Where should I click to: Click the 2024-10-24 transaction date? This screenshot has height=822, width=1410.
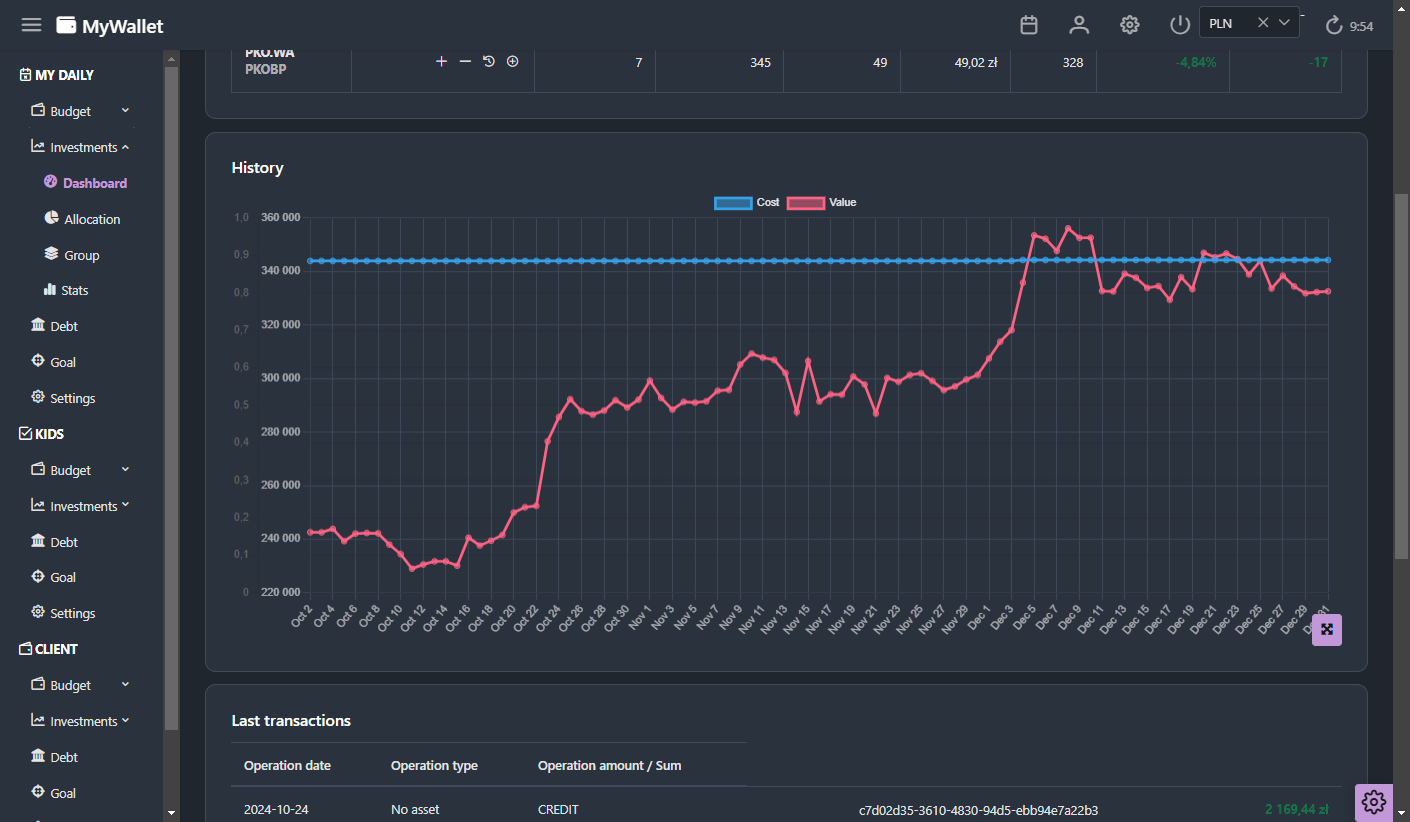[276, 810]
